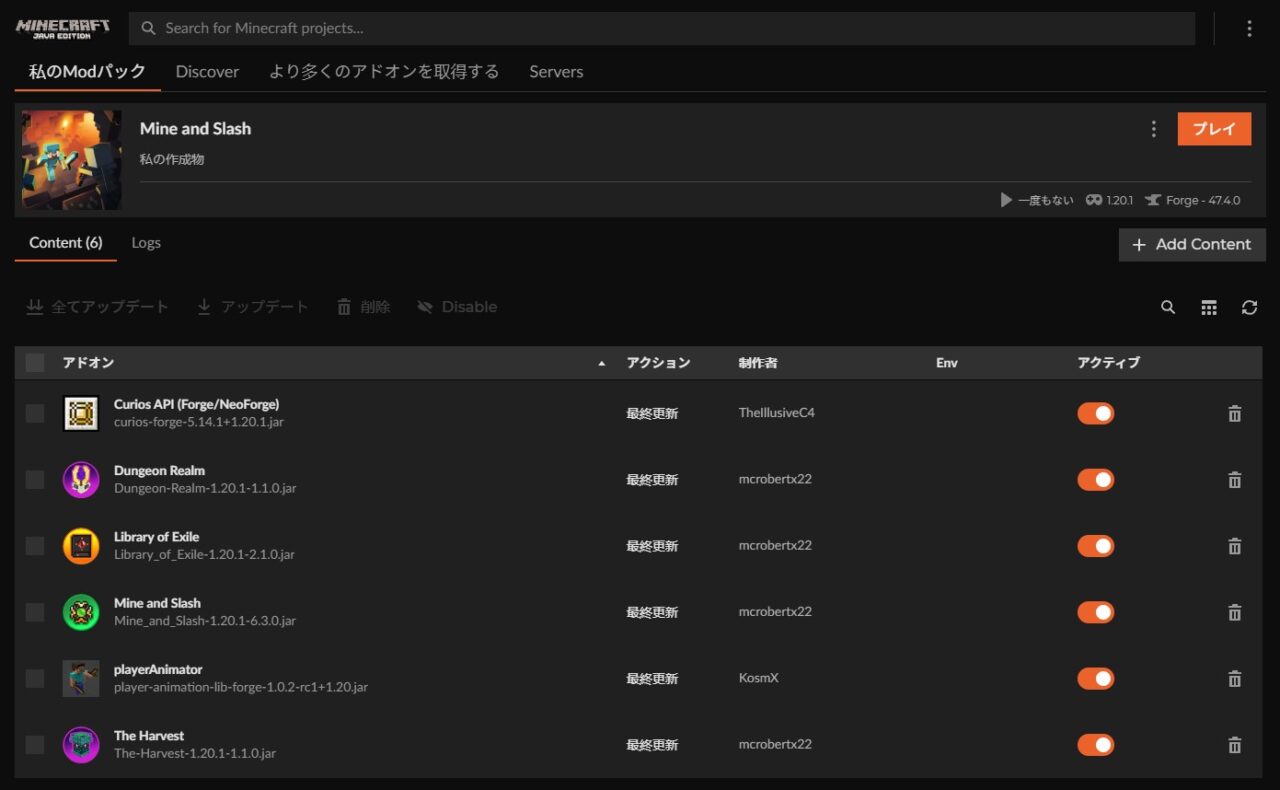Switch to the Discover tab

(x=207, y=72)
